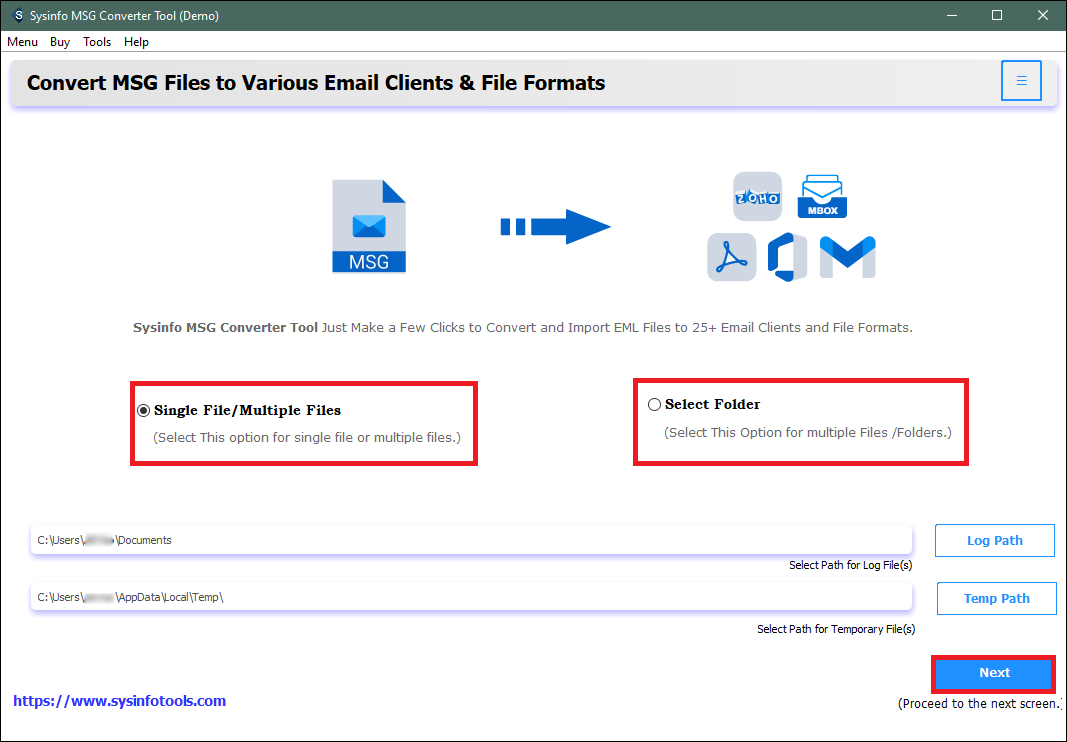Viewport: 1067px width, 742px height.
Task: Click 'Select Path for Log File(s)' label
Action: 851,565
